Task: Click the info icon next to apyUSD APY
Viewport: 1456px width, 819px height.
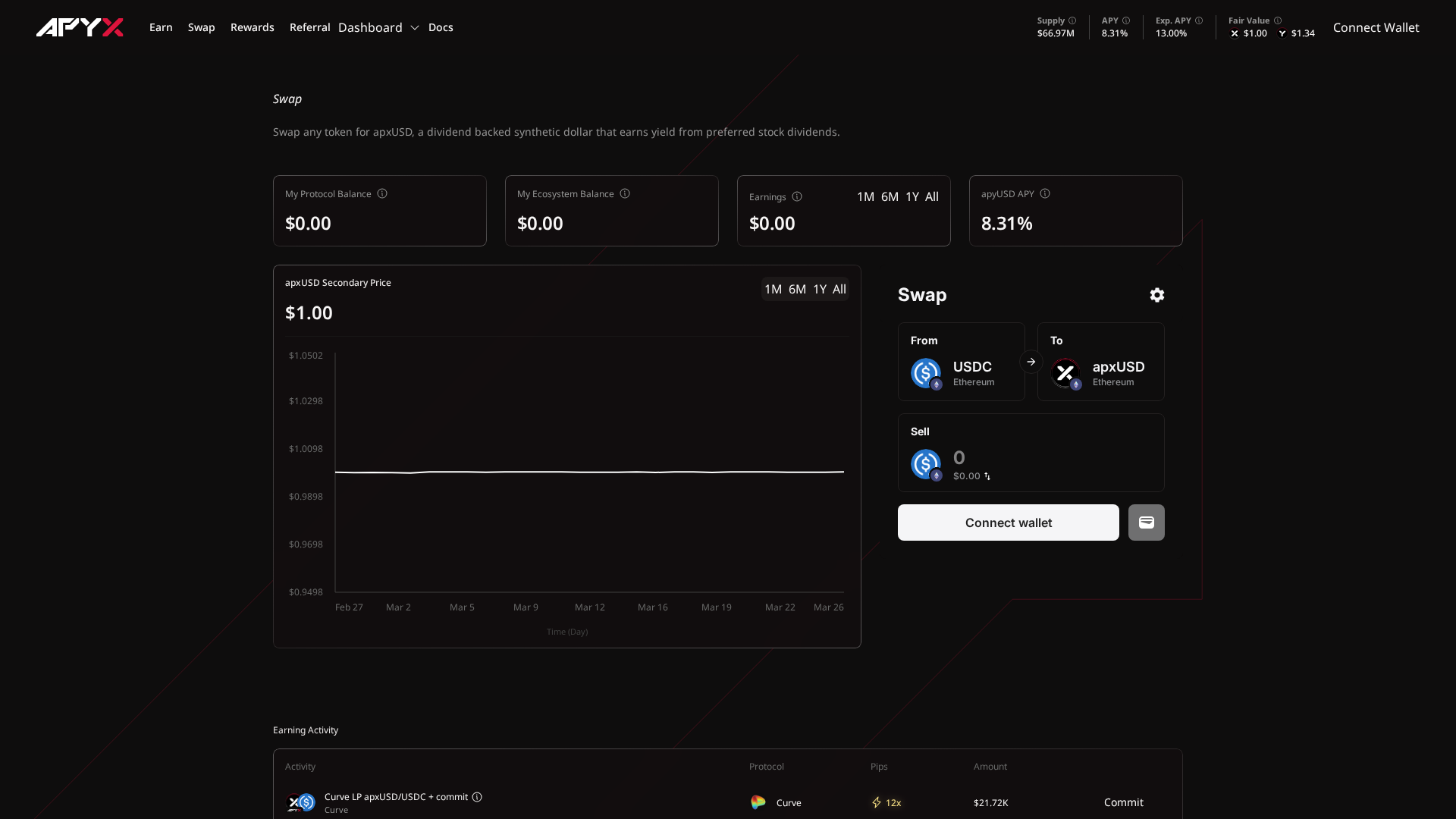Action: (1044, 193)
